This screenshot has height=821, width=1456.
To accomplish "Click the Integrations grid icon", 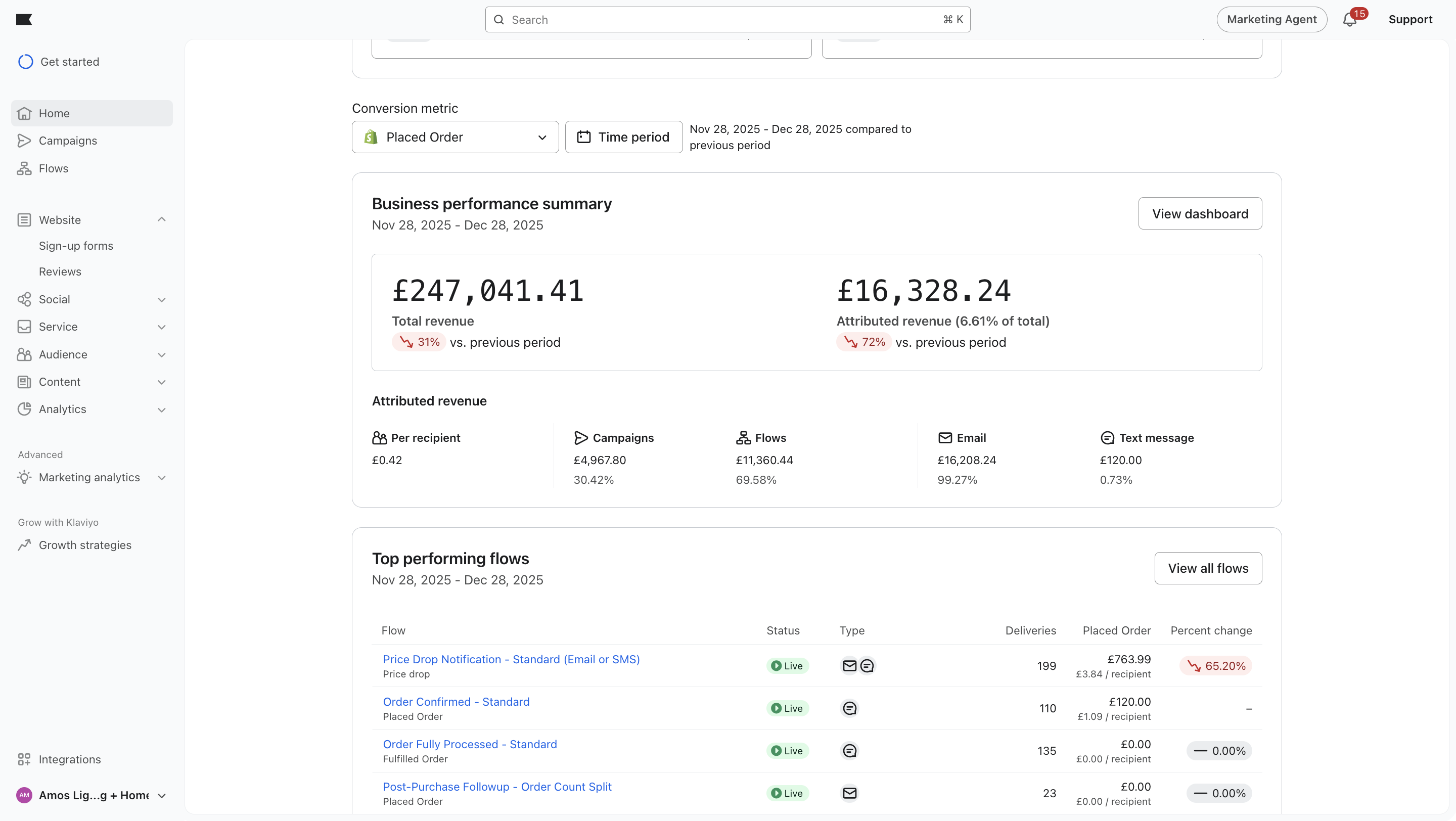I will click(24, 759).
